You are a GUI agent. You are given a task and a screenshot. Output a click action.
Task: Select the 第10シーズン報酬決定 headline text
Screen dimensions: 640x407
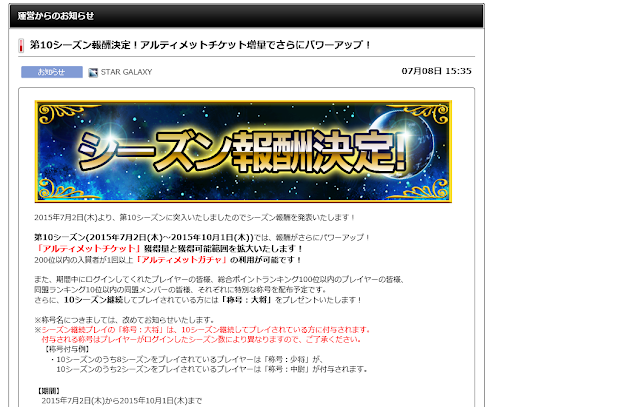pos(200,44)
